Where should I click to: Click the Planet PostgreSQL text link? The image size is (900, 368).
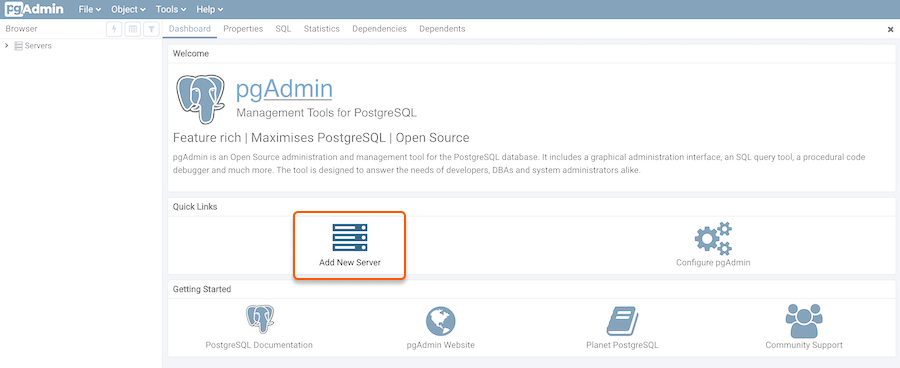622,345
